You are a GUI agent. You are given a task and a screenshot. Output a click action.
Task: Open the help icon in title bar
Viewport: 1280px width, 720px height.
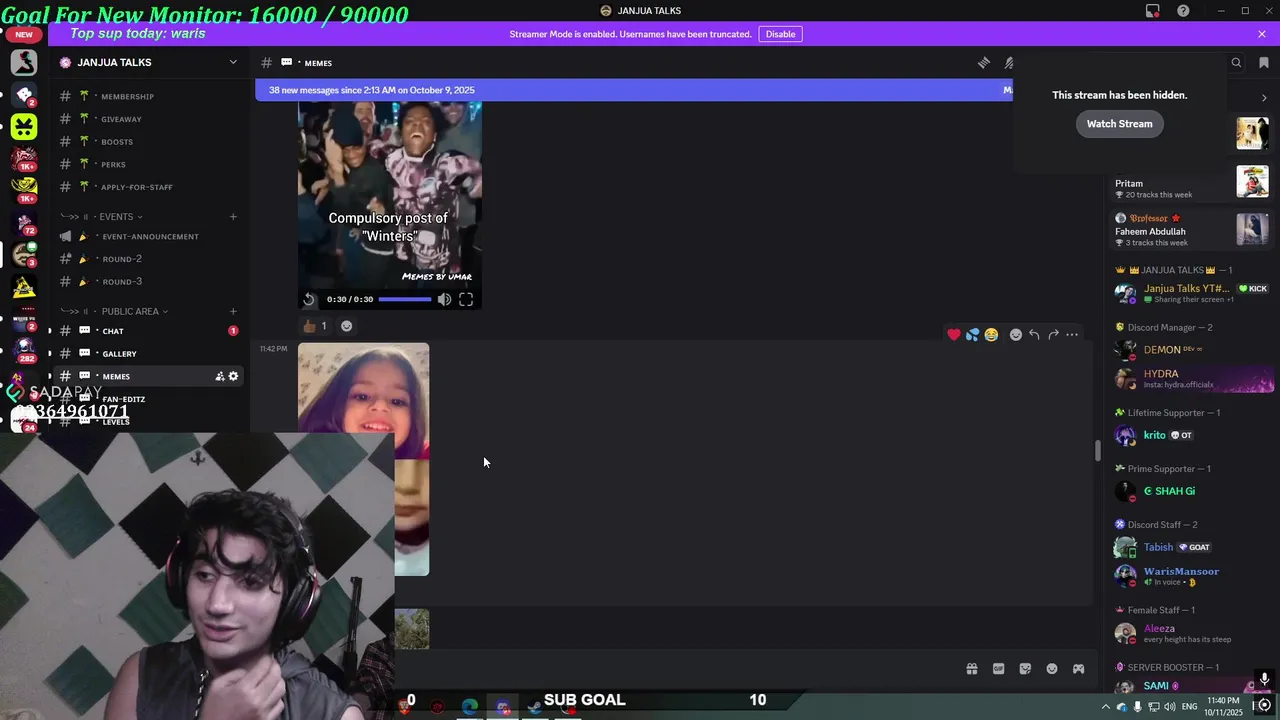pyautogui.click(x=1184, y=11)
